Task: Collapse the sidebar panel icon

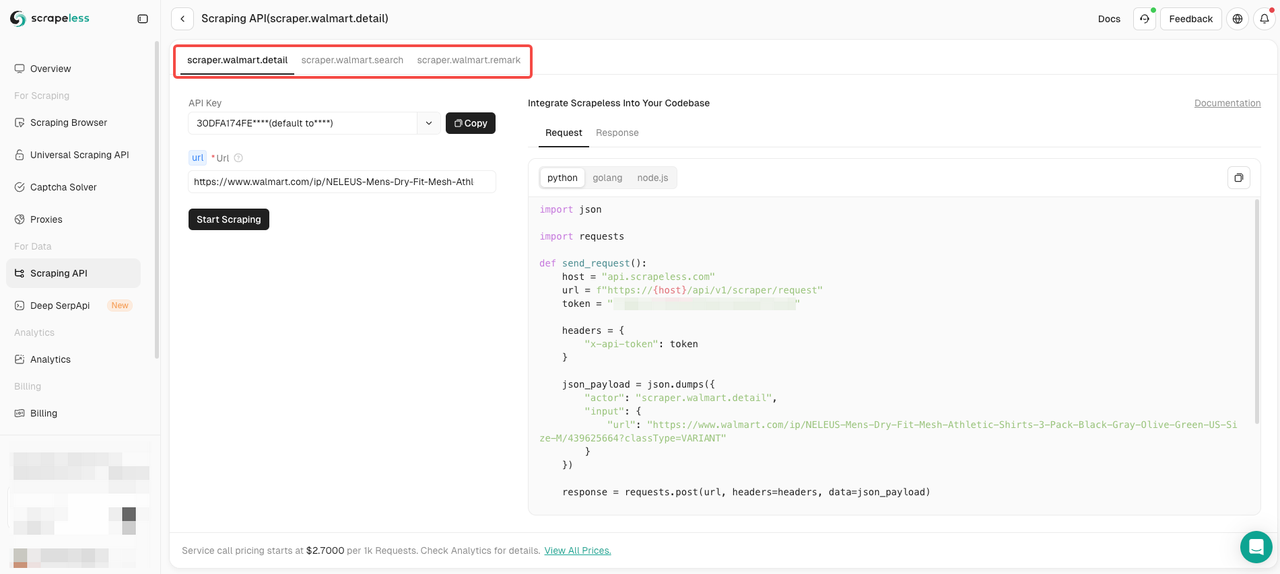Action: click(x=143, y=19)
